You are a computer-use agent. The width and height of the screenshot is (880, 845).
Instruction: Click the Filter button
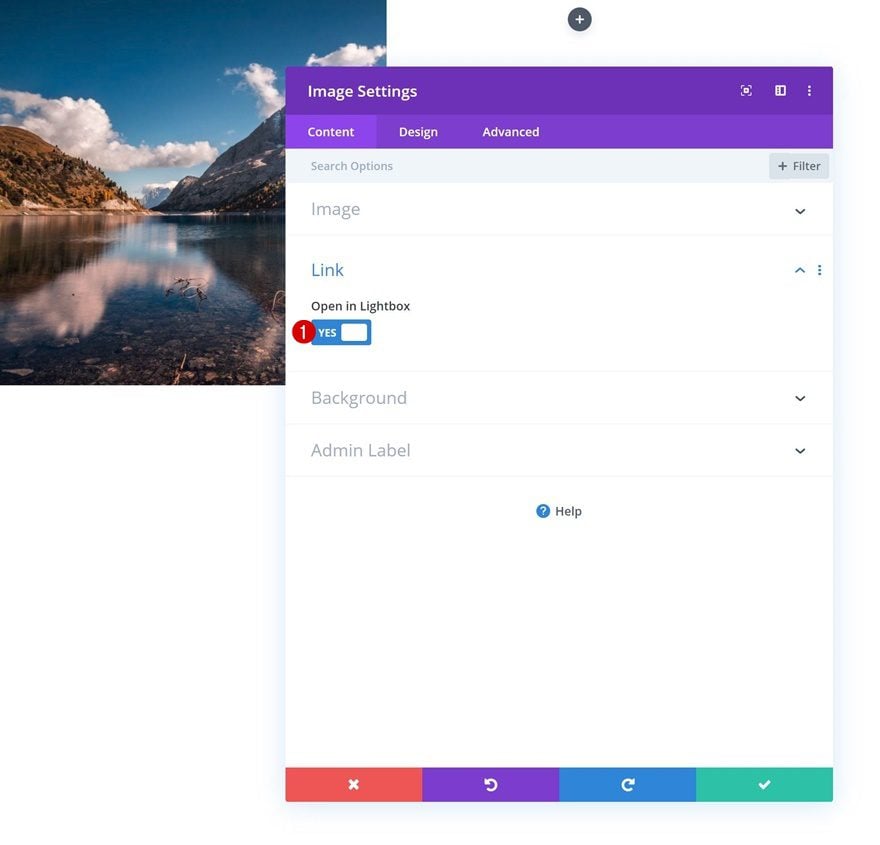coord(799,166)
